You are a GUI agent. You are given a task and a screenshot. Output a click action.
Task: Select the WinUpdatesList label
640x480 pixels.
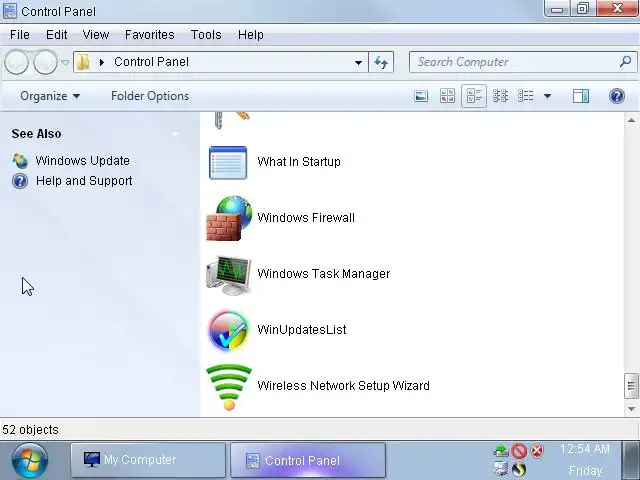[x=302, y=330]
